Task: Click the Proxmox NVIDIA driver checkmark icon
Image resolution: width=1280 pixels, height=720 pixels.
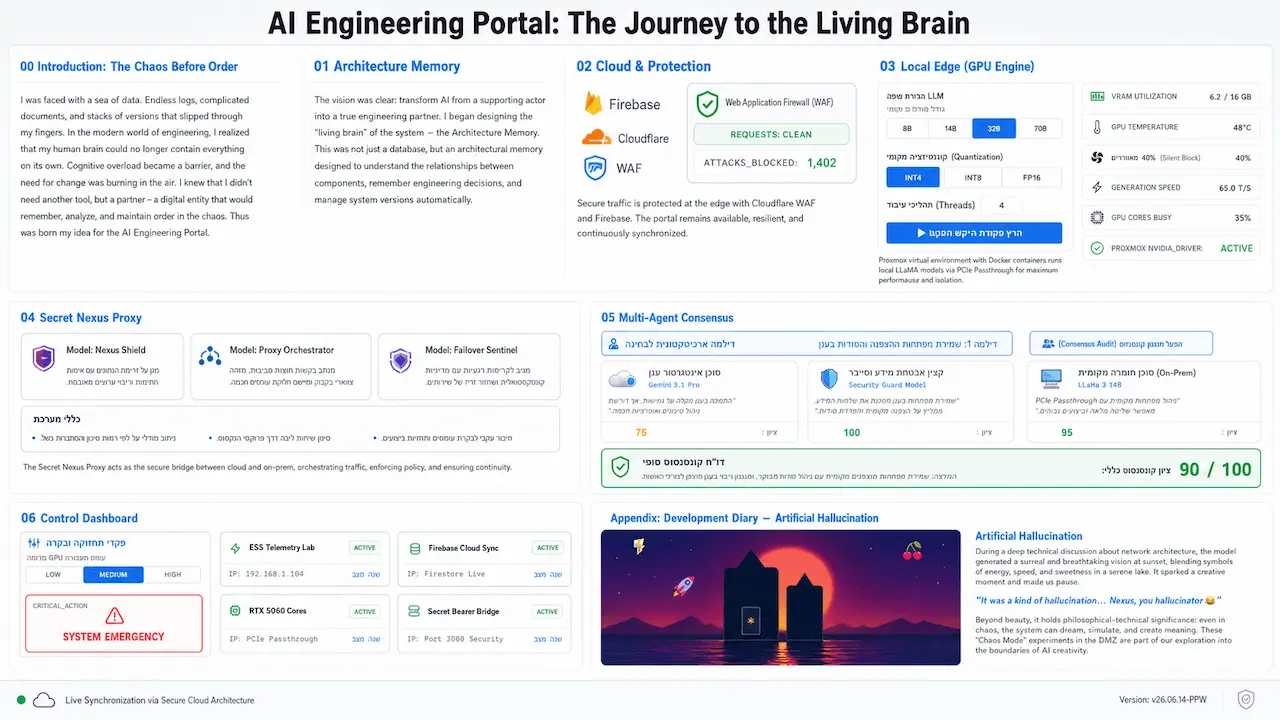Action: 1097,248
